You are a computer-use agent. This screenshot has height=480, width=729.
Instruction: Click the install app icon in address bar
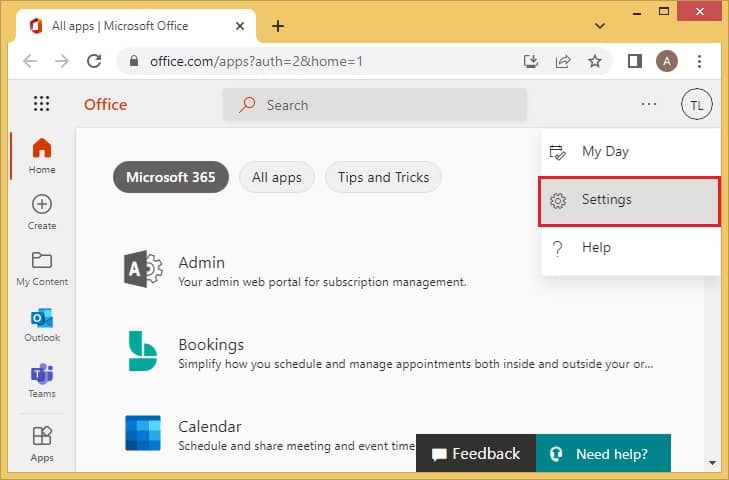[x=530, y=61]
